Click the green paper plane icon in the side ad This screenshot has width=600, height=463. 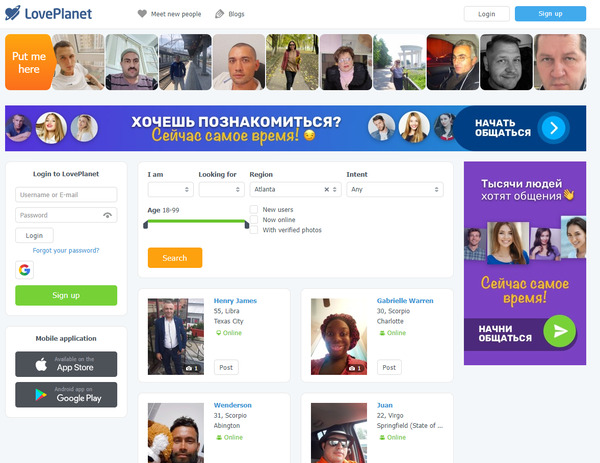(560, 331)
